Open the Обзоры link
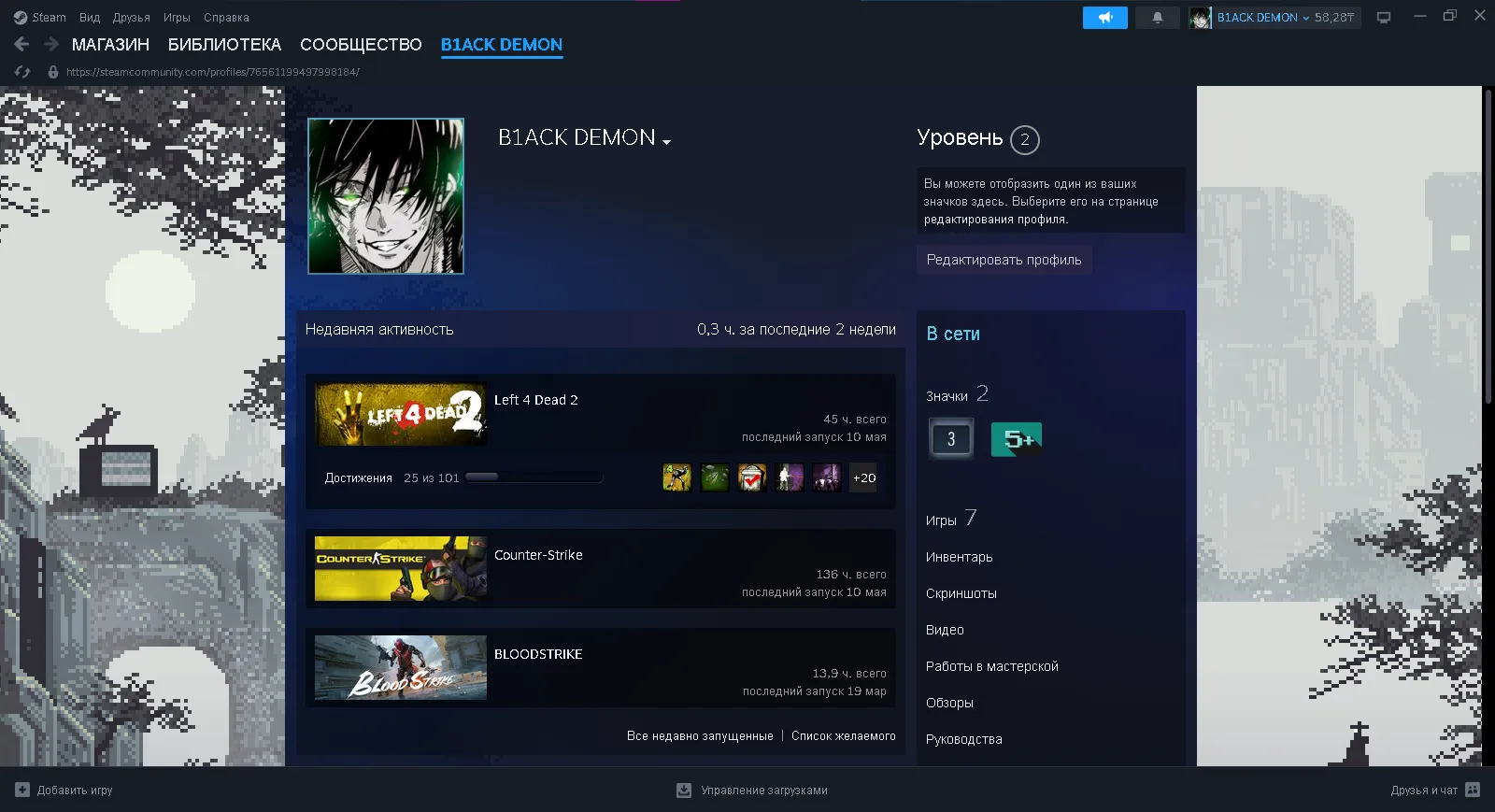The height and width of the screenshot is (812, 1495). point(949,703)
